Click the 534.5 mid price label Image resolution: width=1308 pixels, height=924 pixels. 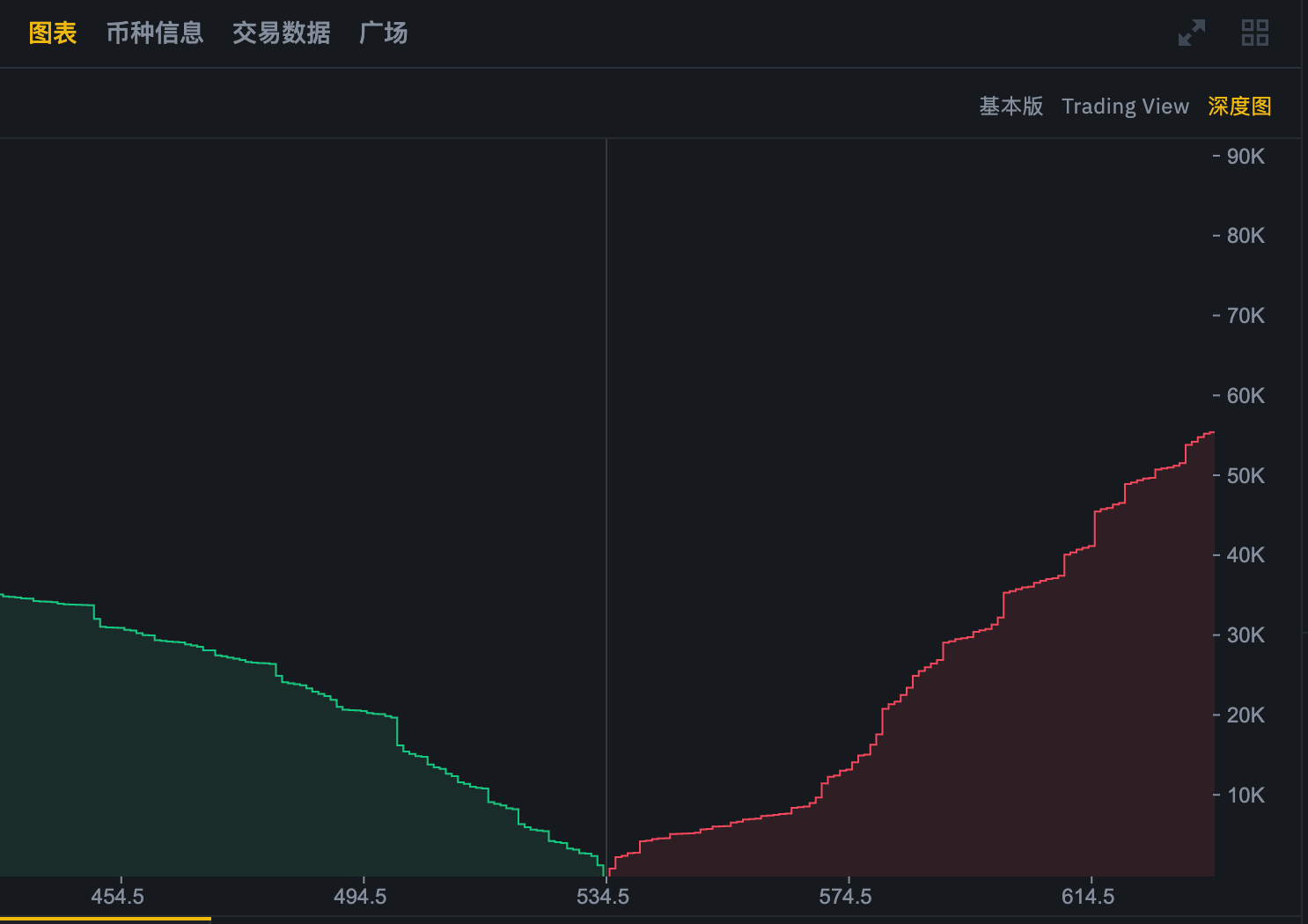click(603, 897)
